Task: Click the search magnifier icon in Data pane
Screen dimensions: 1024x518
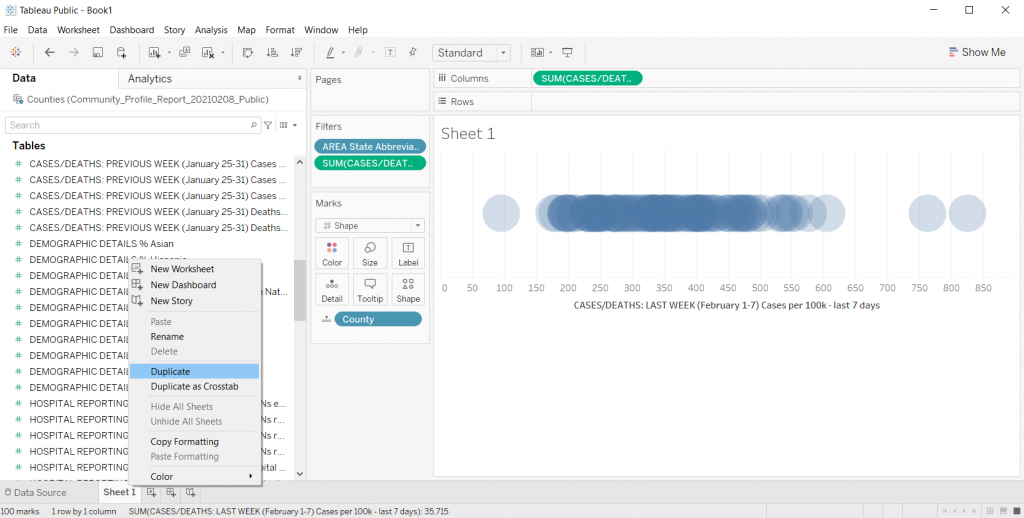Action: pyautogui.click(x=253, y=125)
